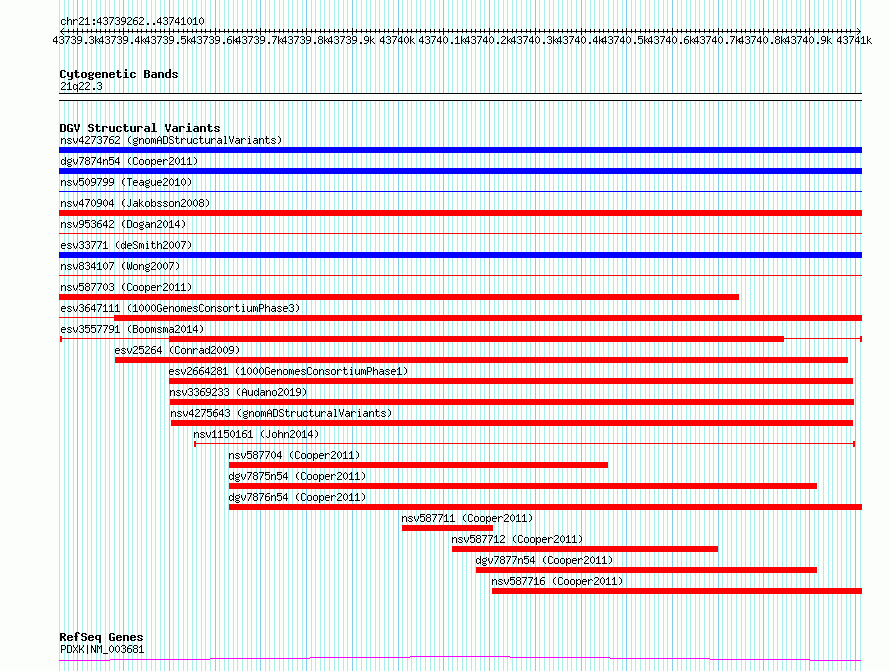Click the red bar under nsv587716
Image resolution: width=890 pixels, height=671 pixels.
(677, 591)
